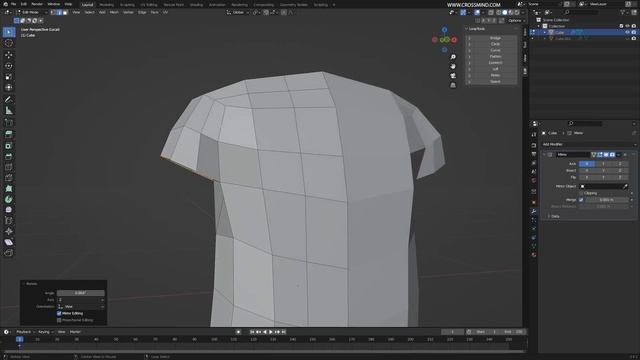Click the Flatten button in LoopTools
The image size is (640, 360).
click(495, 56)
